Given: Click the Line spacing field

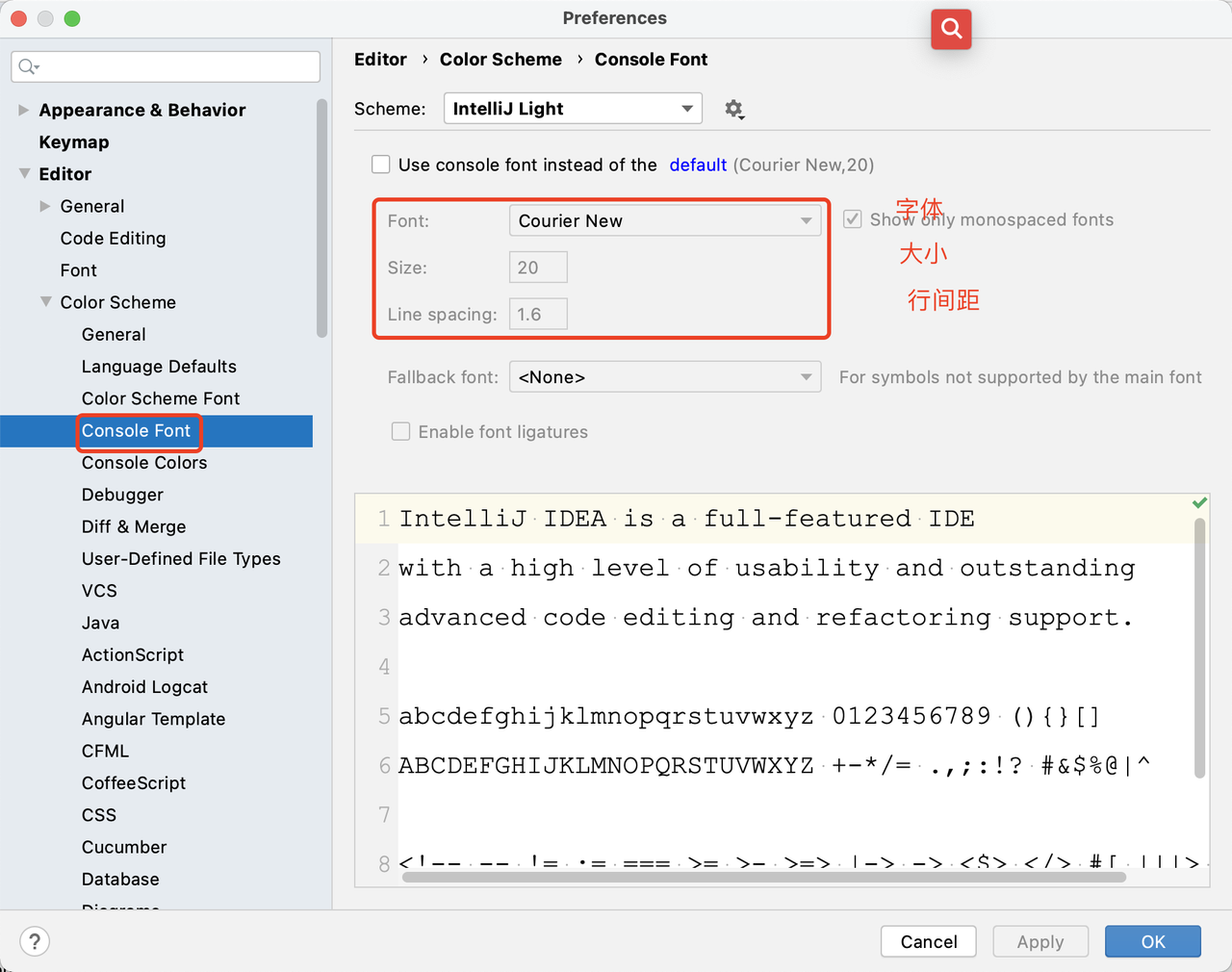Looking at the screenshot, I should point(538,314).
